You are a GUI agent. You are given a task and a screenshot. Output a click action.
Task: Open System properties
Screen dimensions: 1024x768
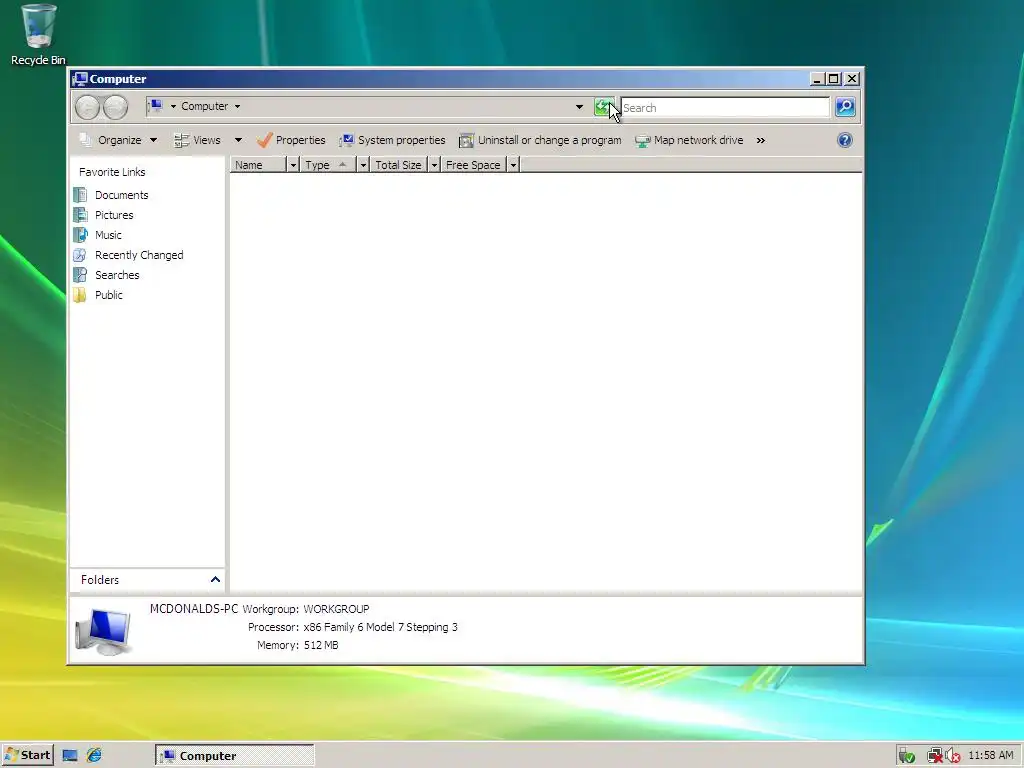point(392,140)
